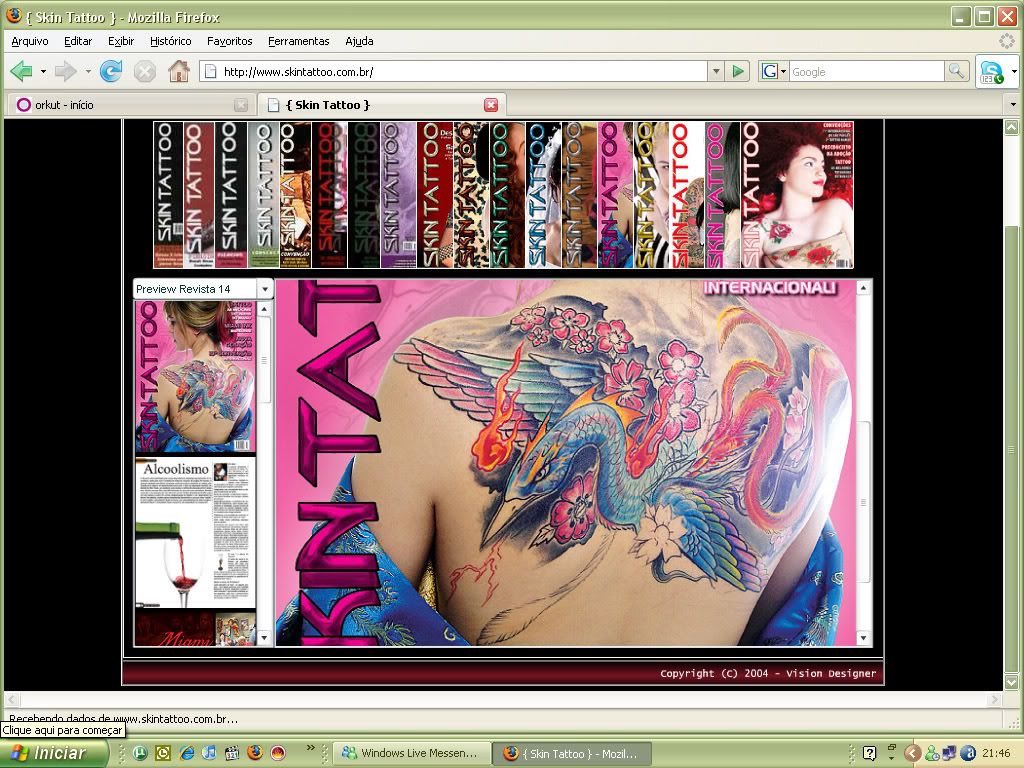This screenshot has width=1024, height=768.
Task: Select the { Skin Tattoo } tab
Action: tap(382, 104)
